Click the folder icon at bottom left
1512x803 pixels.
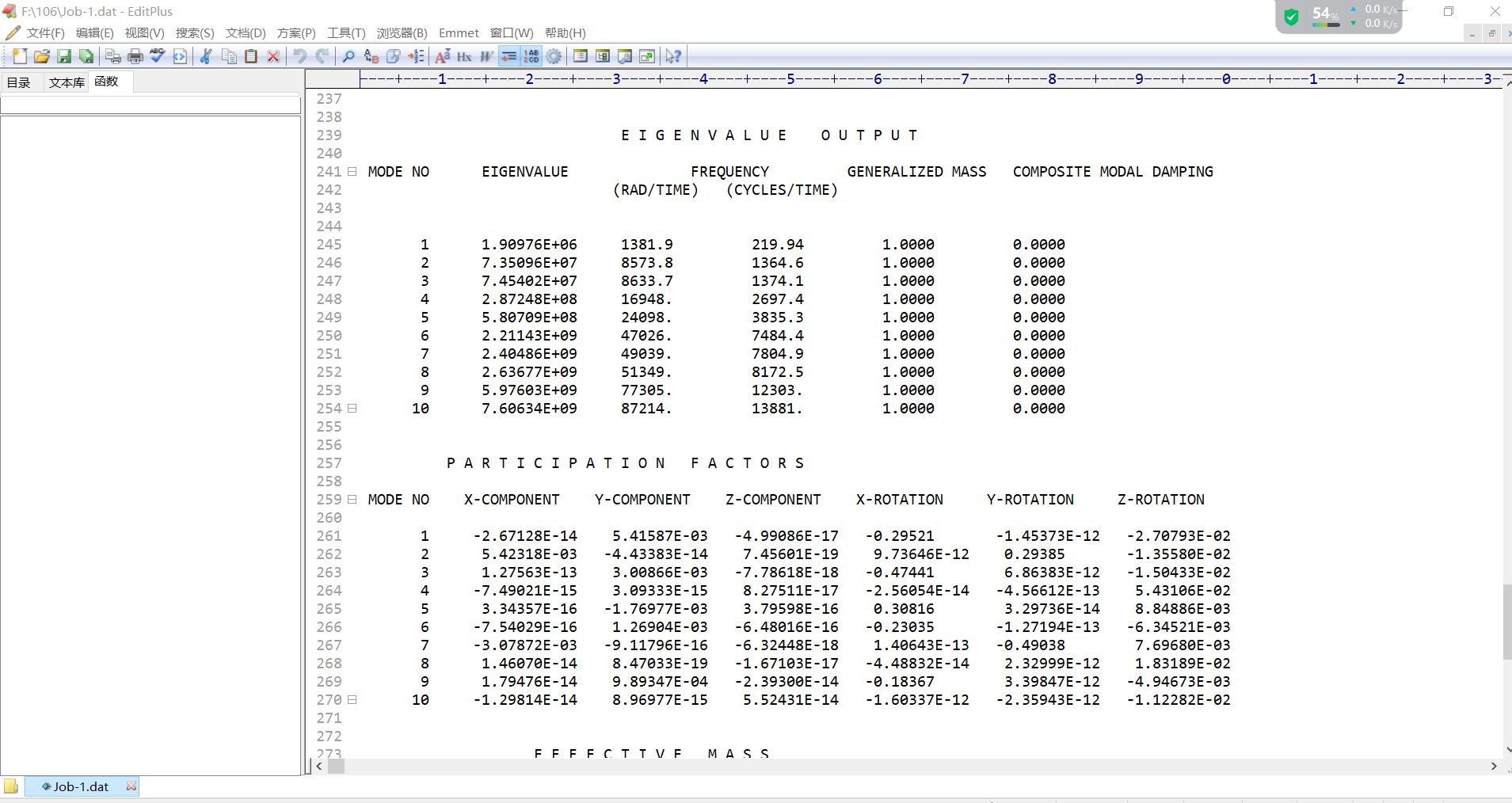pos(11,786)
